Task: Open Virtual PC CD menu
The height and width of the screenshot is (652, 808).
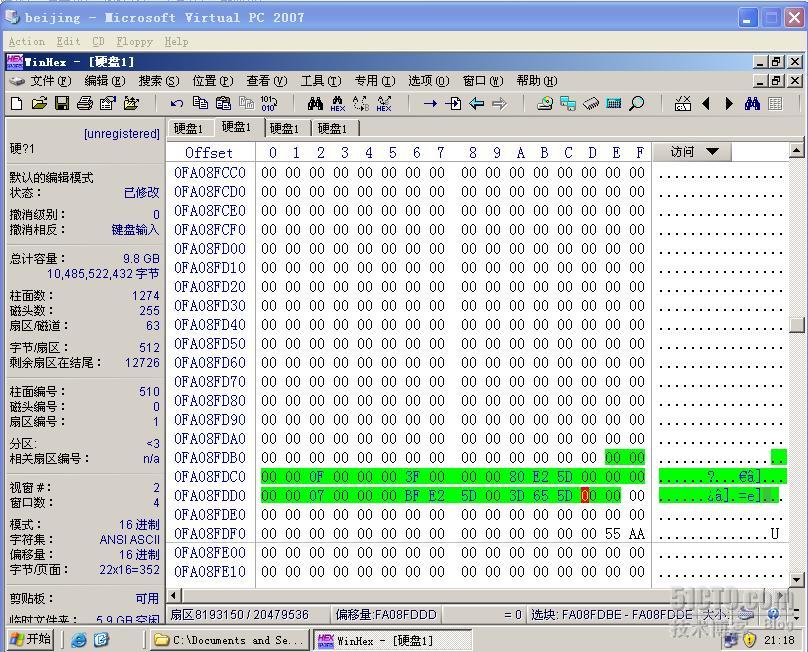Action: (x=98, y=42)
